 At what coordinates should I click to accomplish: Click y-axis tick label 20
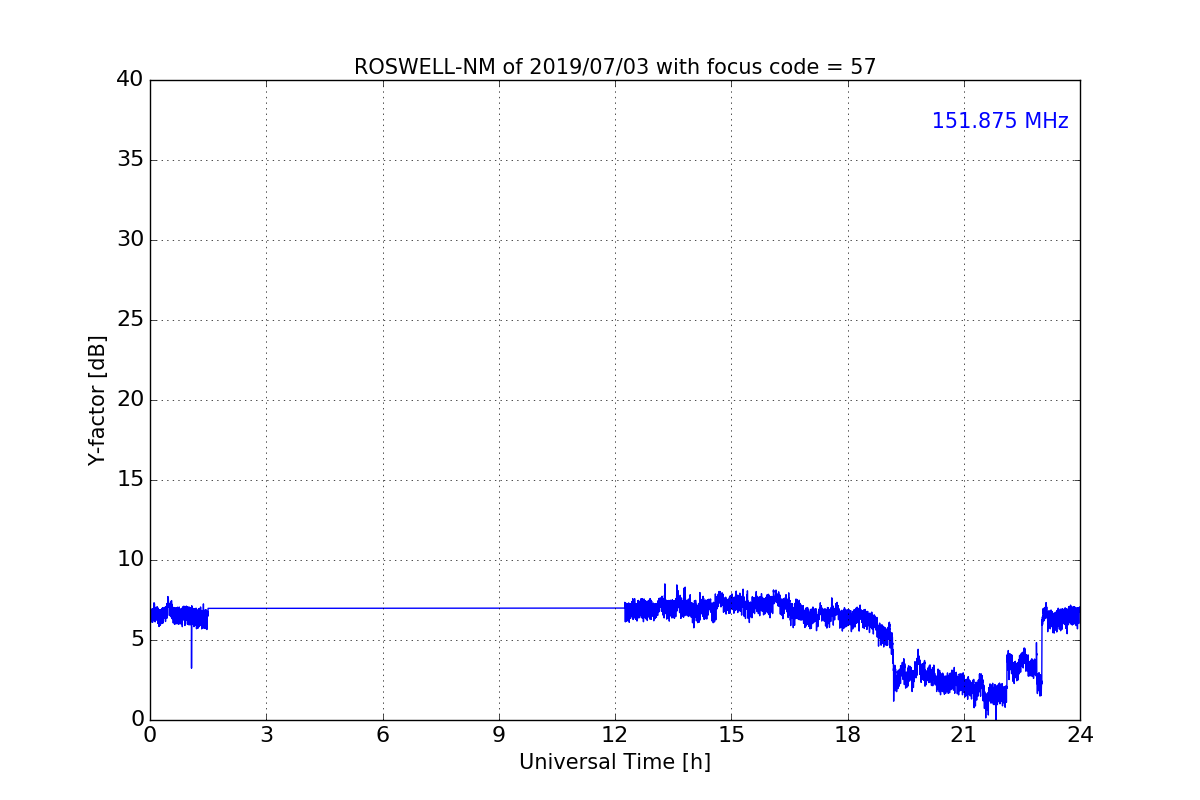(x=130, y=400)
